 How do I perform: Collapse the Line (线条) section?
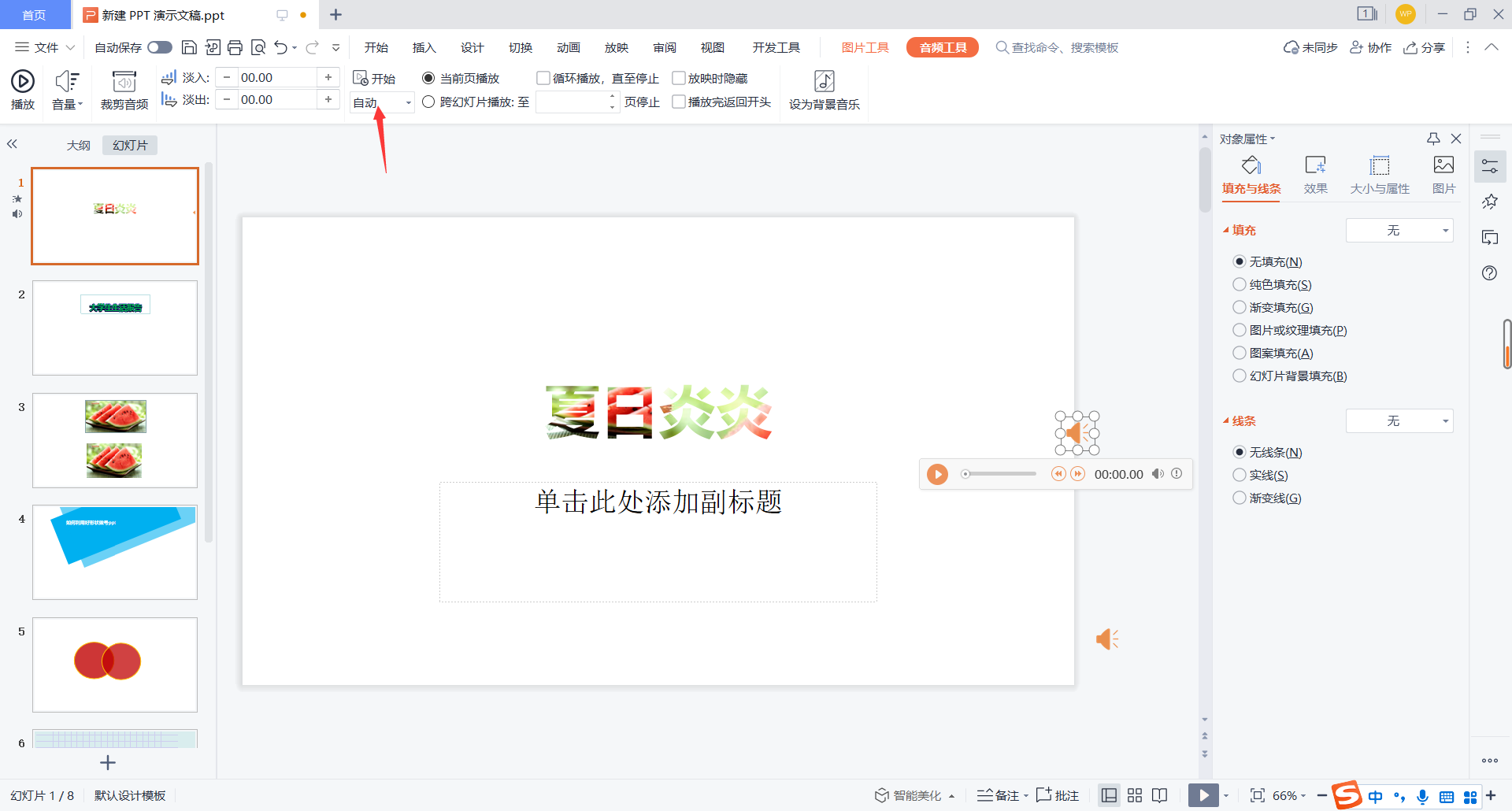click(1225, 420)
